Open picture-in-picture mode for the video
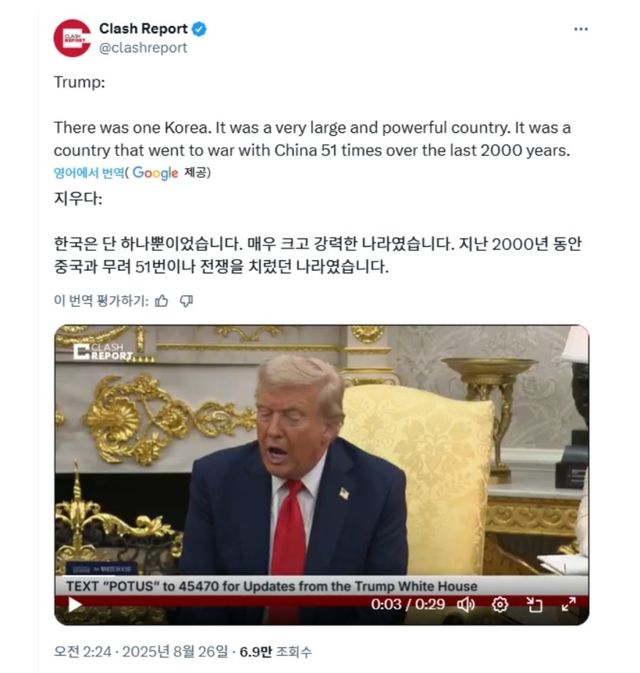Viewport: 640px width, 673px height. pos(534,605)
